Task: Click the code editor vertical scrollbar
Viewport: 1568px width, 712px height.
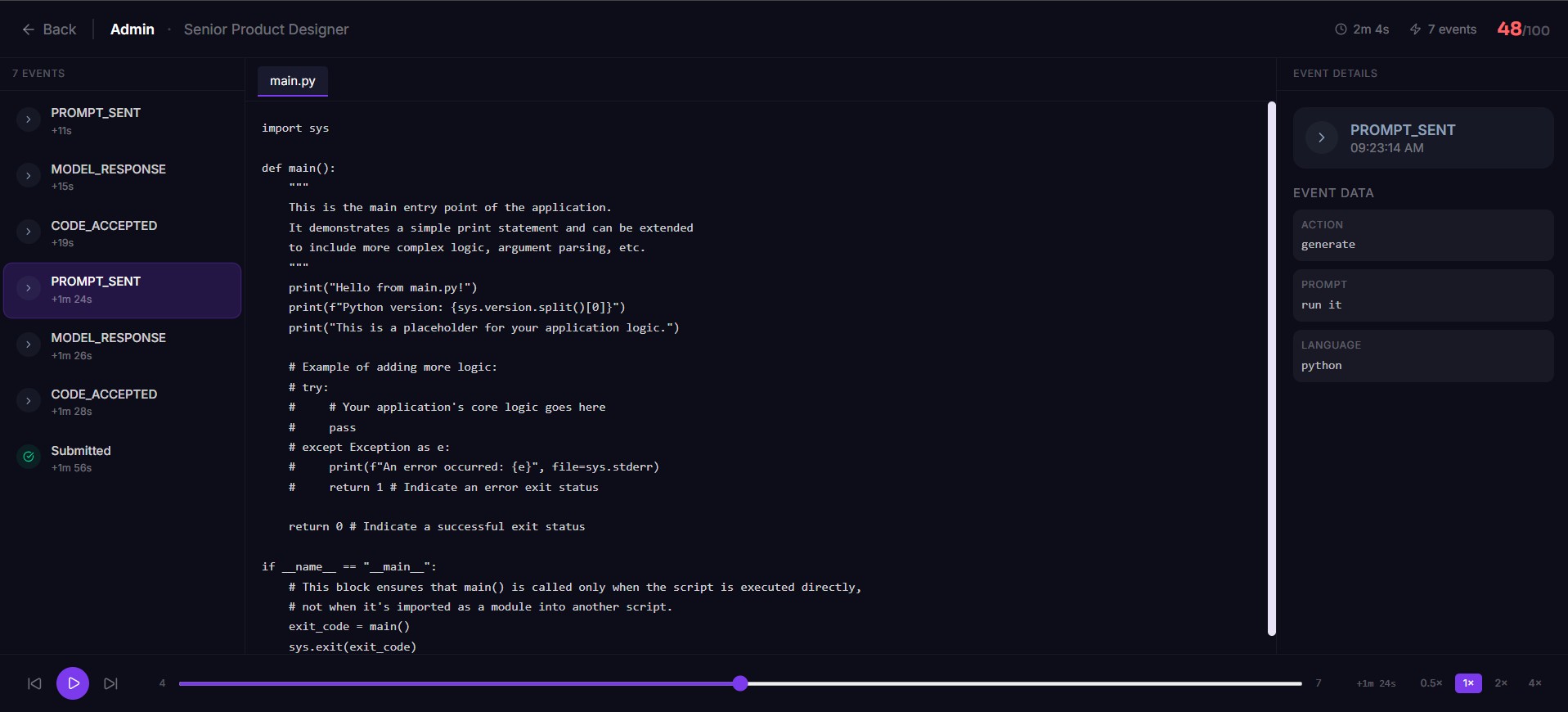Action: pyautogui.click(x=1272, y=368)
